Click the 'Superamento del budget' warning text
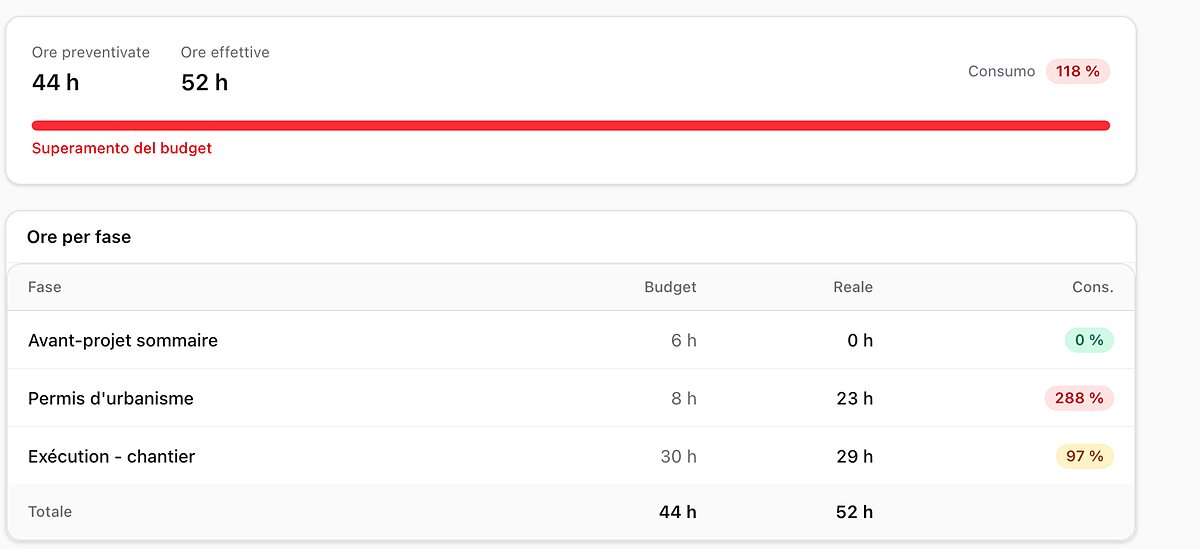Screen dimensions: 1200x549 (122, 148)
